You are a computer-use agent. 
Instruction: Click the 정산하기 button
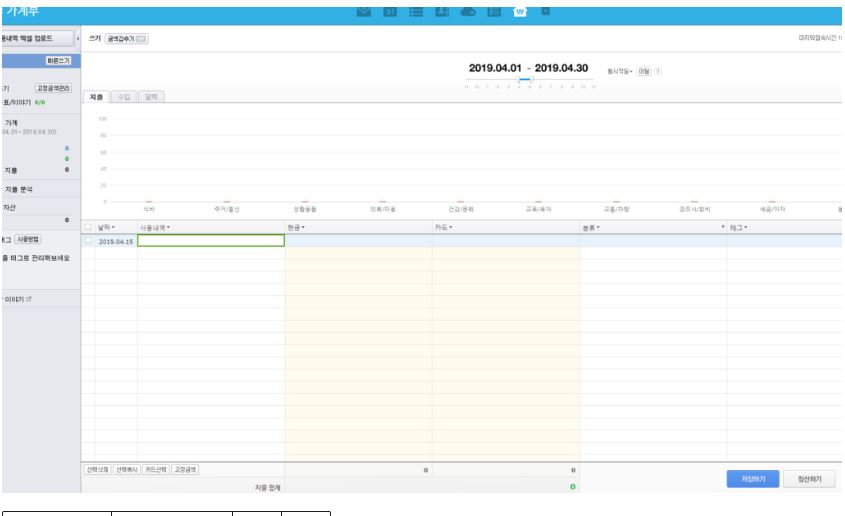(809, 479)
